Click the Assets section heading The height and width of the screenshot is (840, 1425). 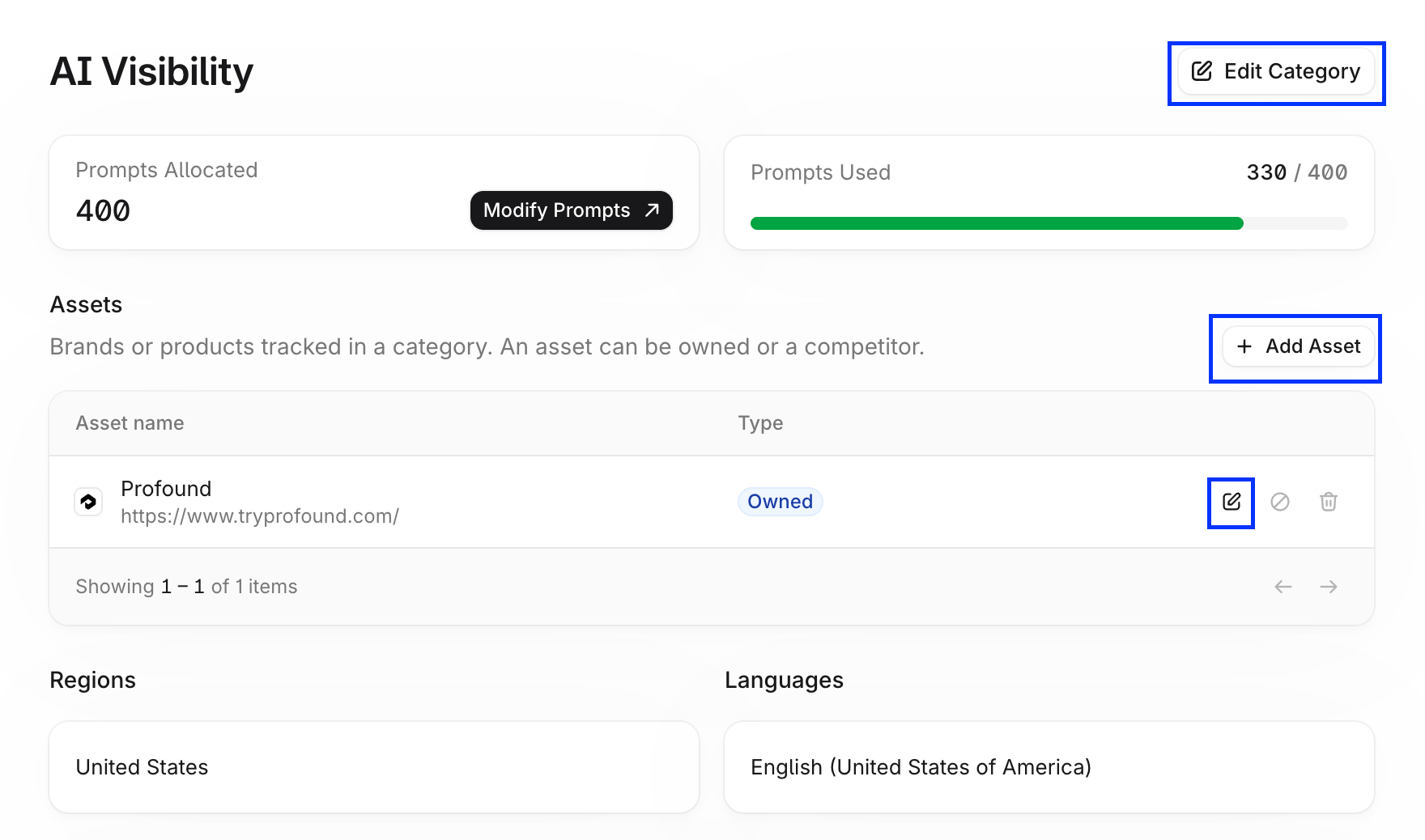86,305
